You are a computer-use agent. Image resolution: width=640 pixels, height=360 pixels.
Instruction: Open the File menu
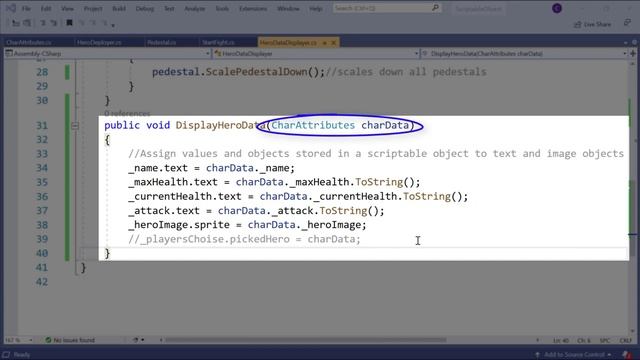(x=26, y=9)
